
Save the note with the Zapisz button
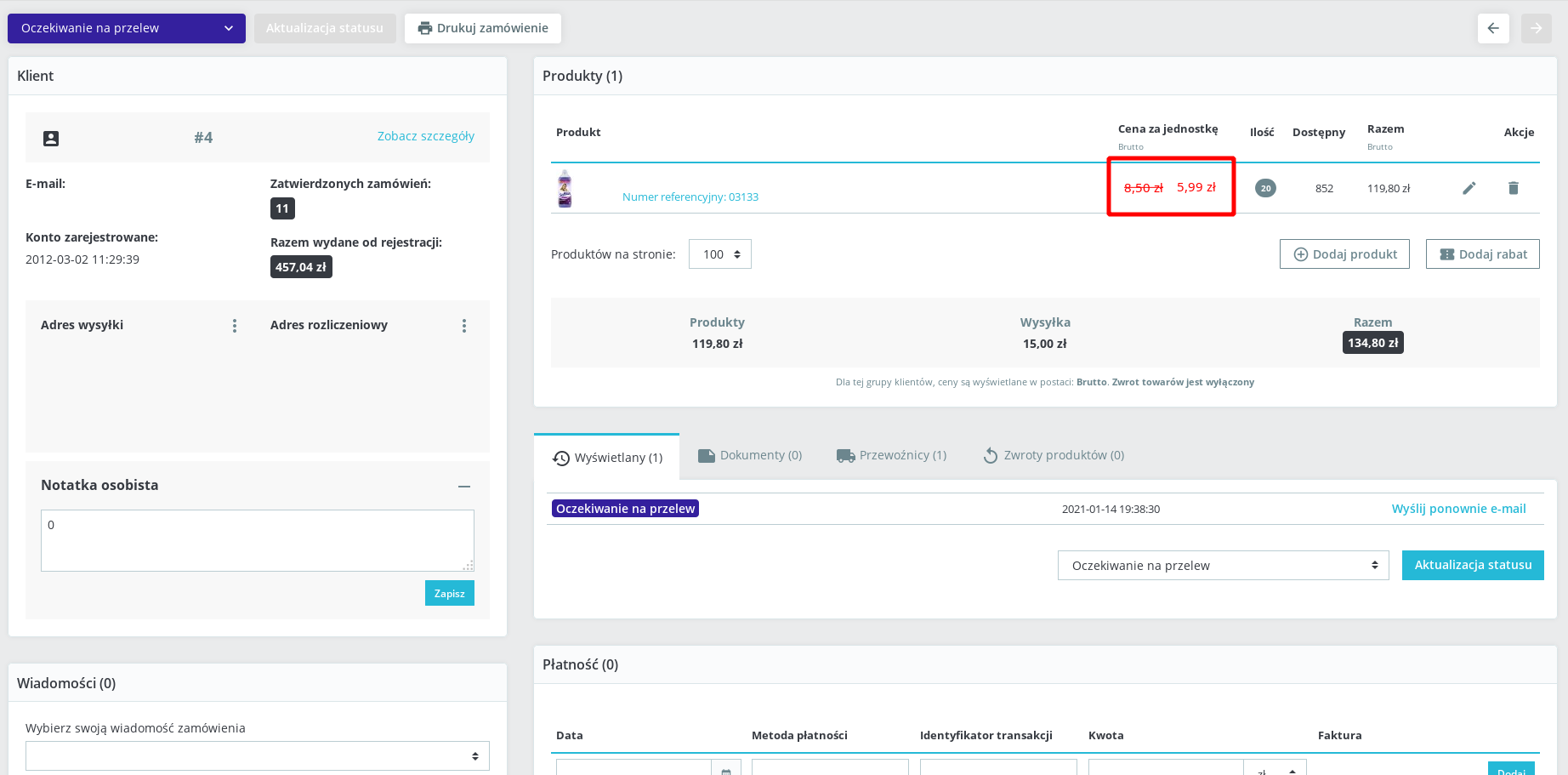(449, 593)
